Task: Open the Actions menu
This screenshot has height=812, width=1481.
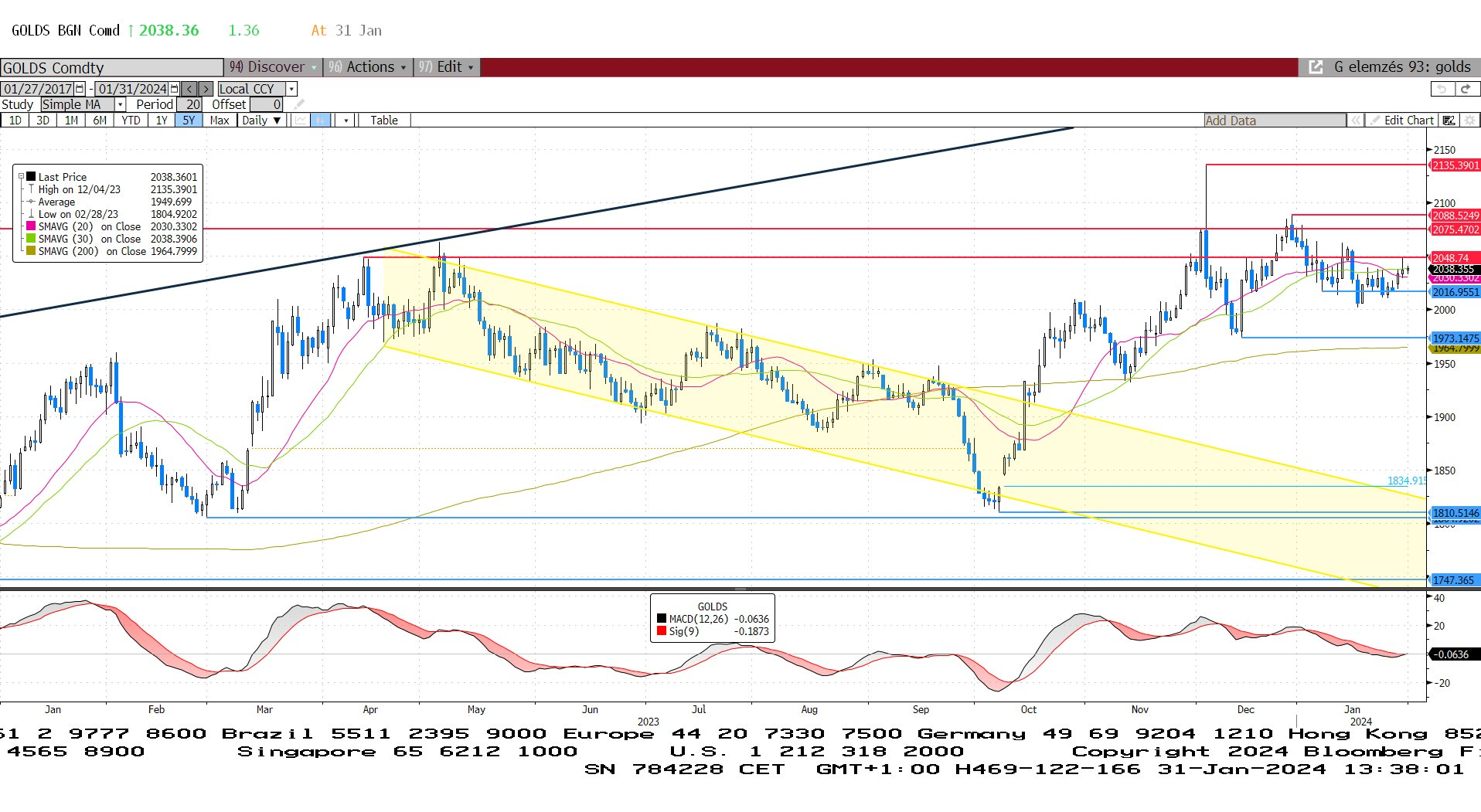Action: coord(367,67)
